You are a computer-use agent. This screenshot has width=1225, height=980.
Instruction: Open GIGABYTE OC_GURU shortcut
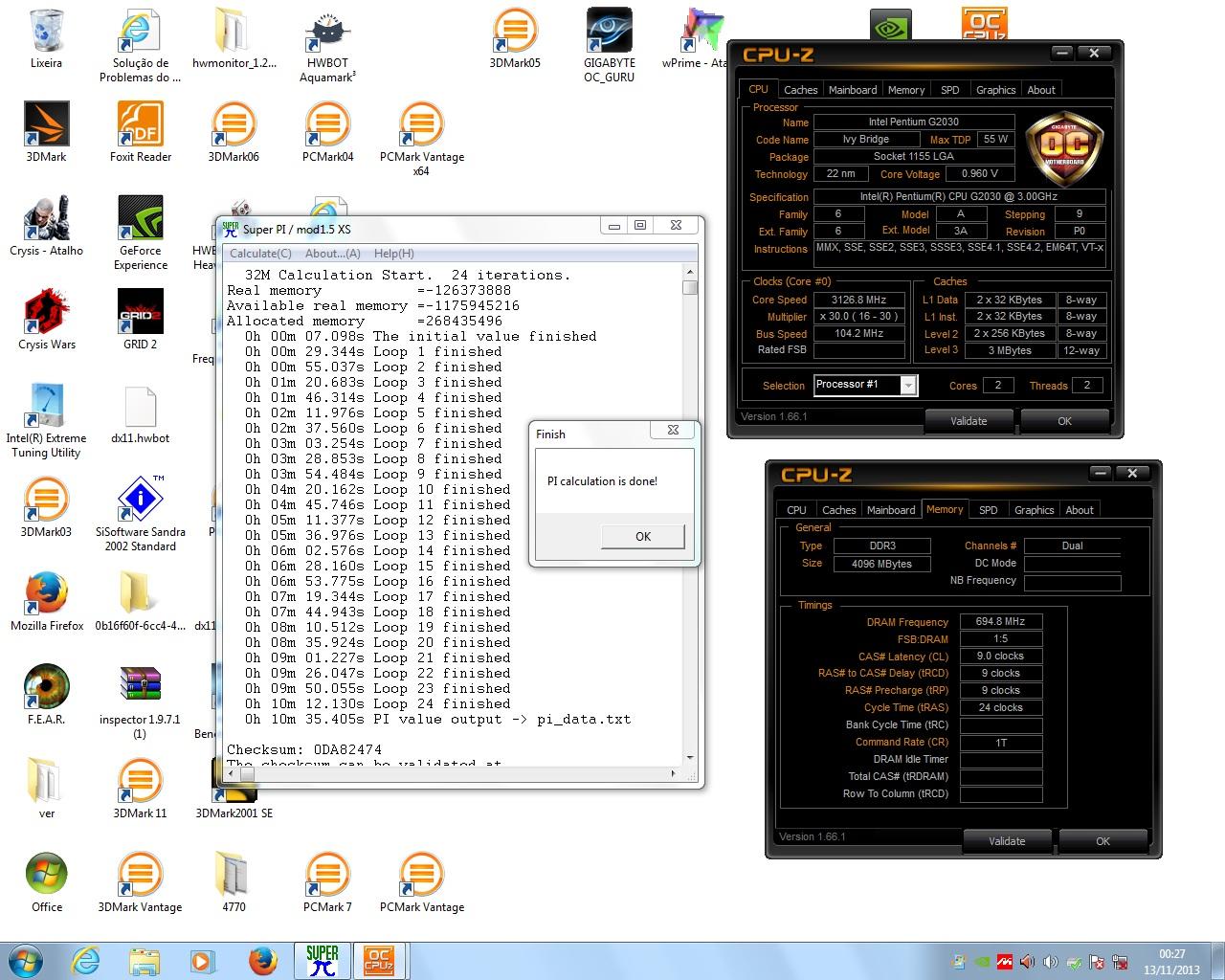click(x=609, y=46)
